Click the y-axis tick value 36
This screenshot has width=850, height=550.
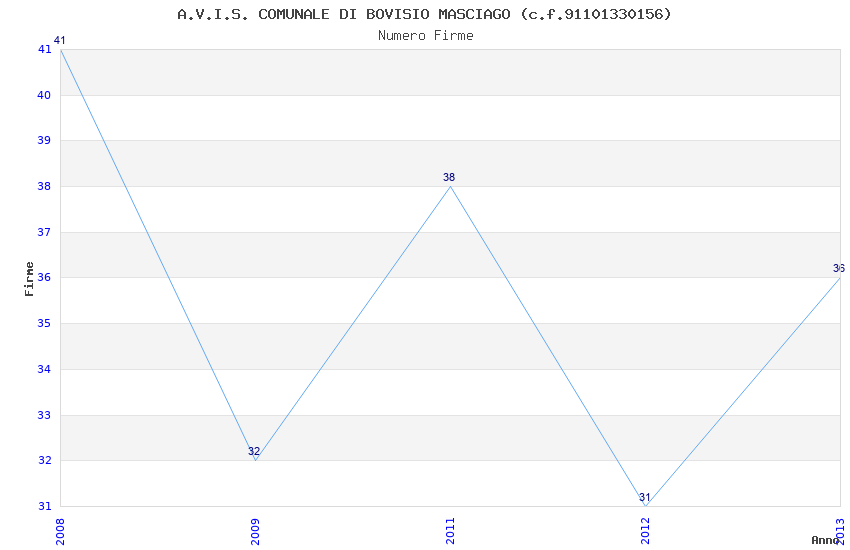pos(44,277)
